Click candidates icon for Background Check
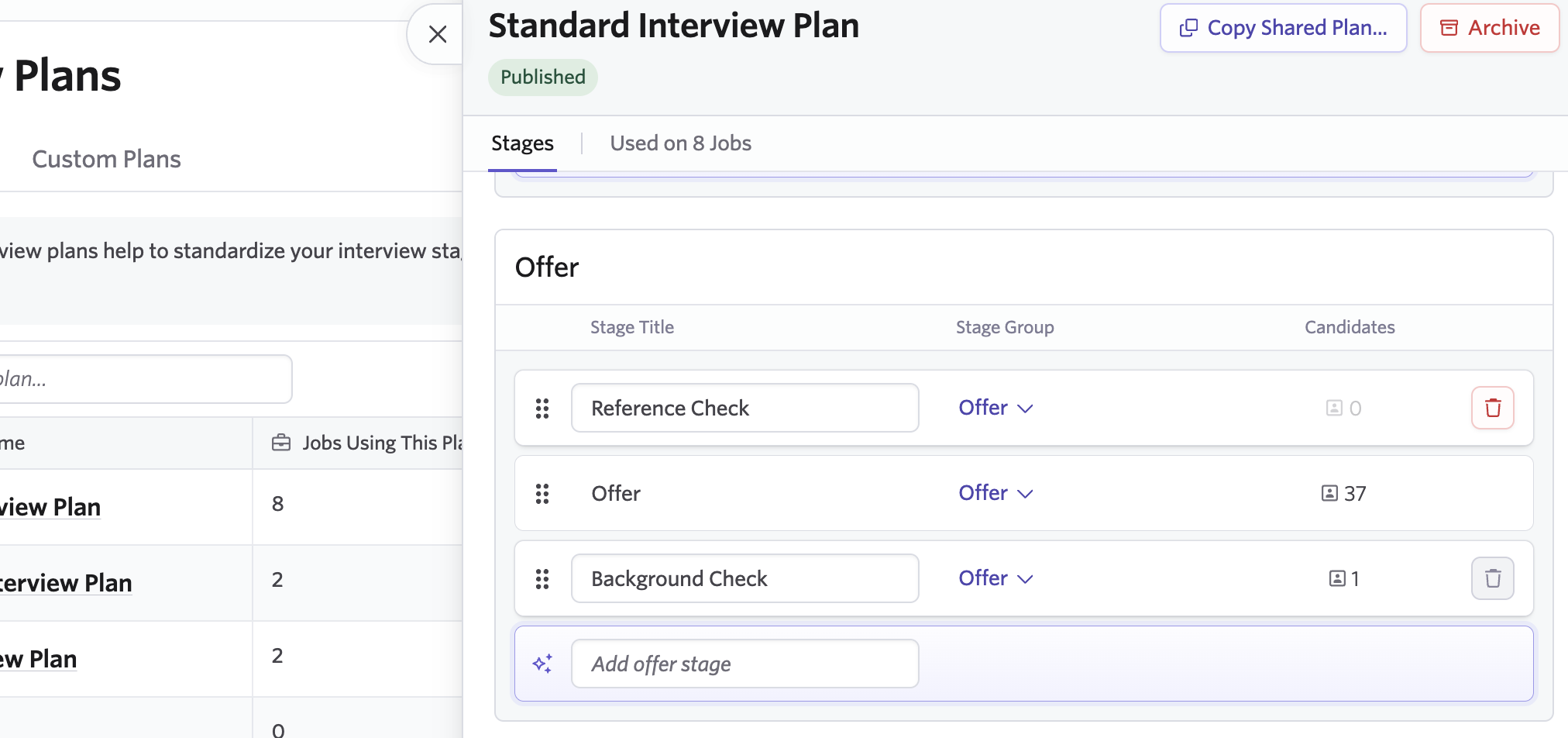The height and width of the screenshot is (738, 1568). 1337,579
